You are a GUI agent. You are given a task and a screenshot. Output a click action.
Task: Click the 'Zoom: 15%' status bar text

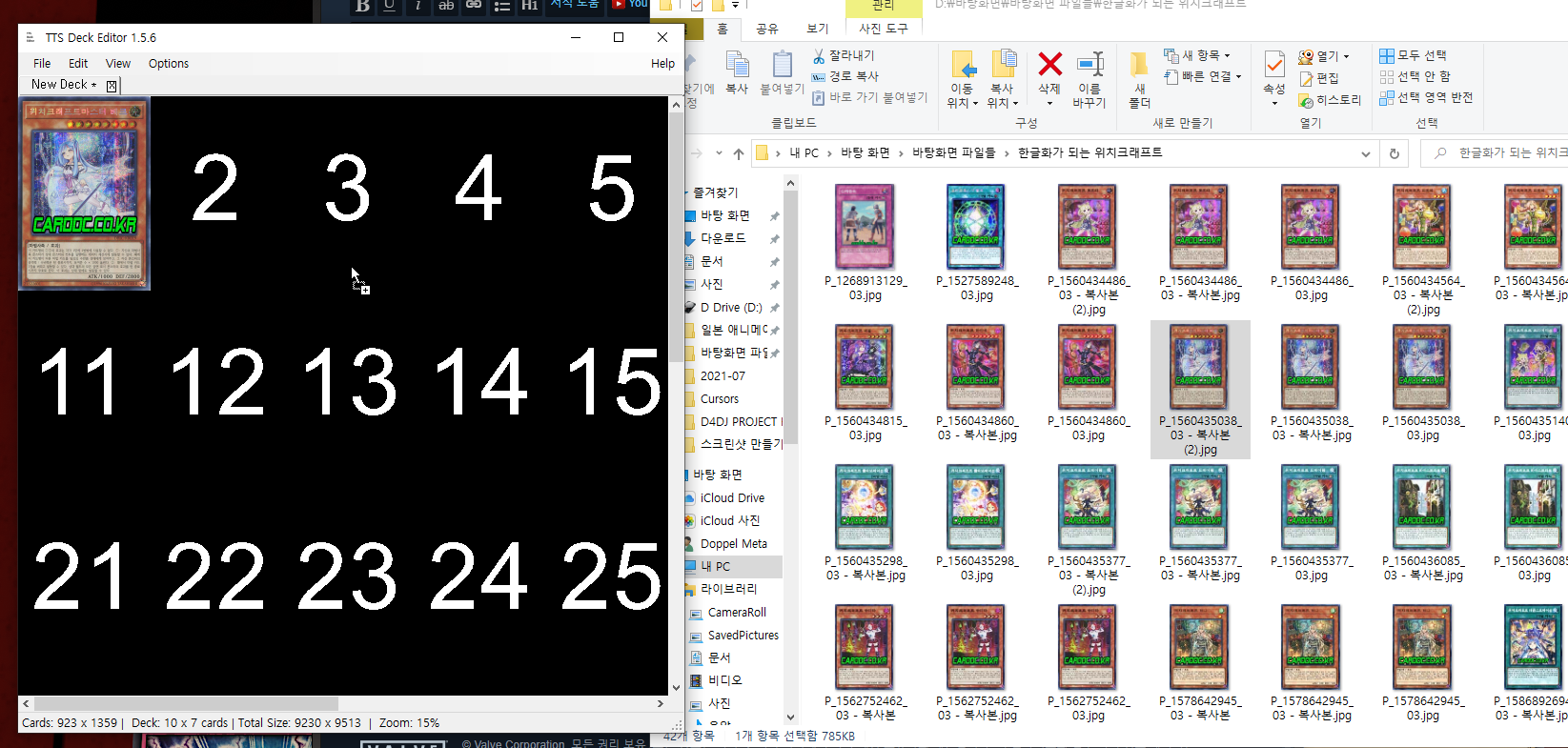(410, 723)
